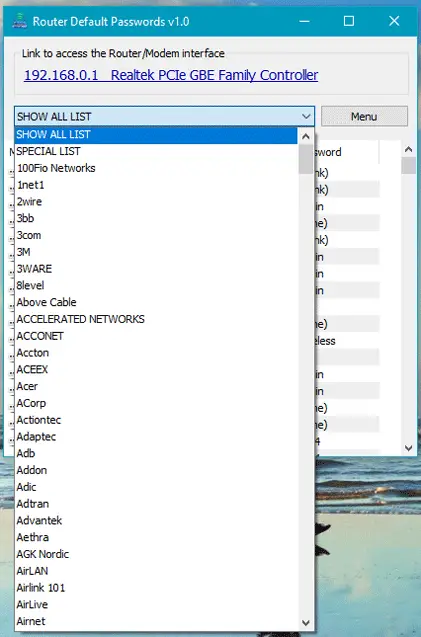Collapse the SHOW ALL LIST combo box arrow

pyautogui.click(x=306, y=117)
